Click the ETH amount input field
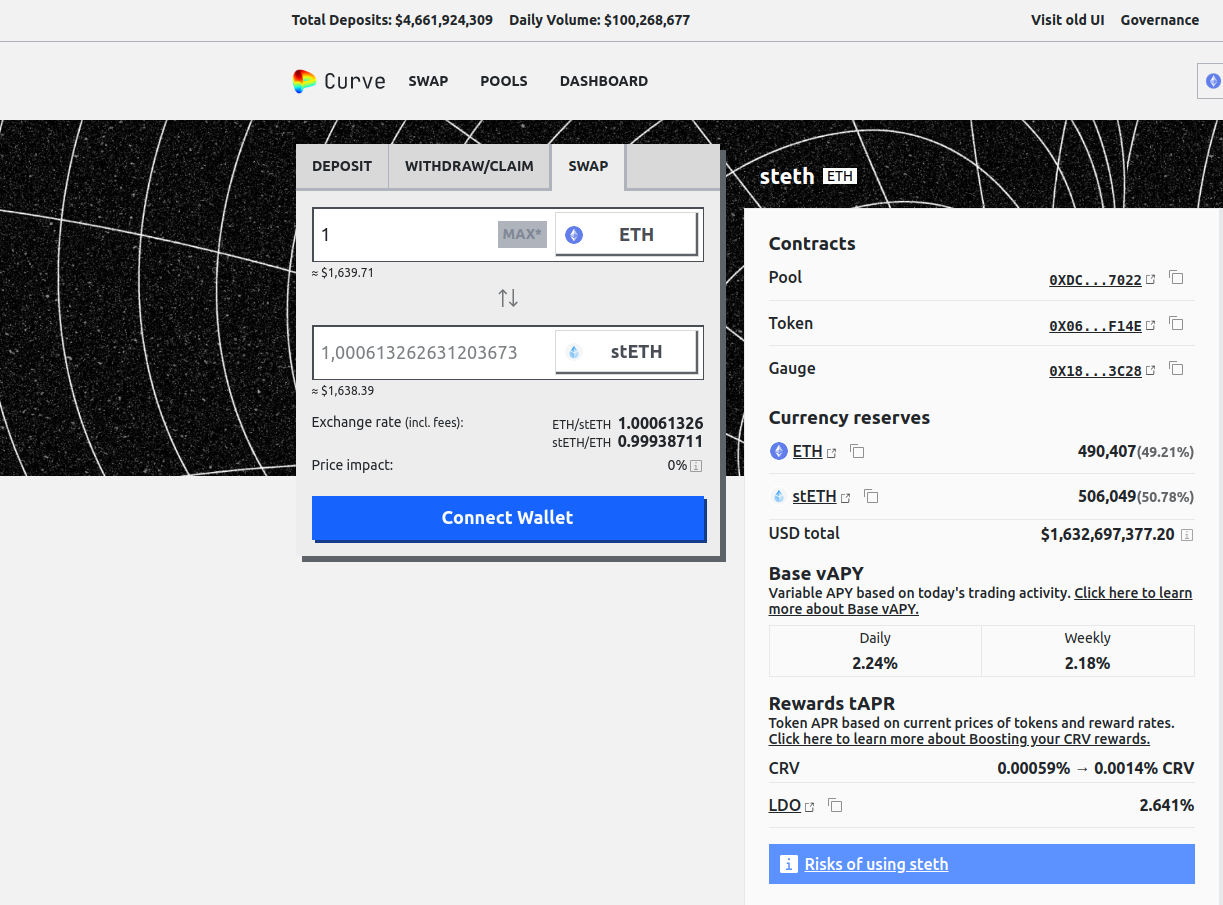Screen dimensions: 1223x905 tap(405, 234)
